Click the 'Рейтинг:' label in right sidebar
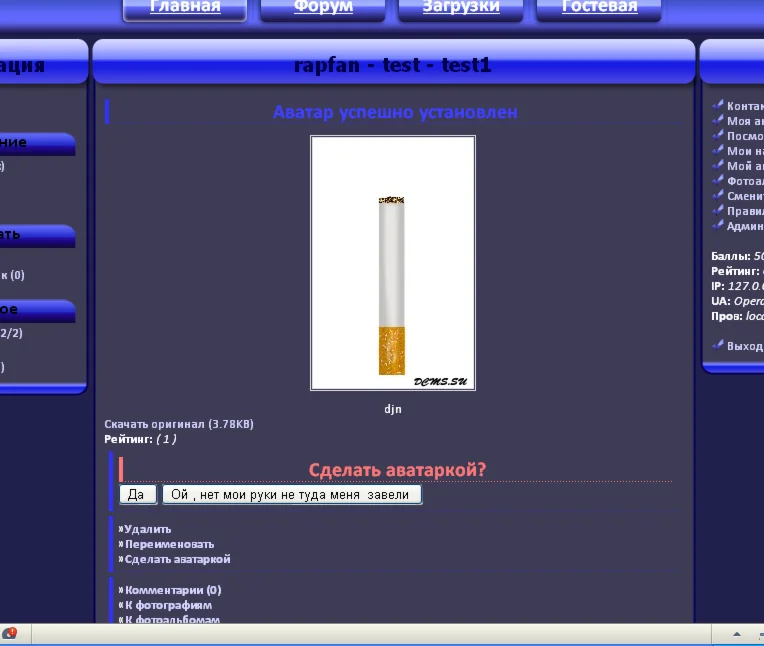This screenshot has width=764, height=646. pyautogui.click(x=735, y=271)
